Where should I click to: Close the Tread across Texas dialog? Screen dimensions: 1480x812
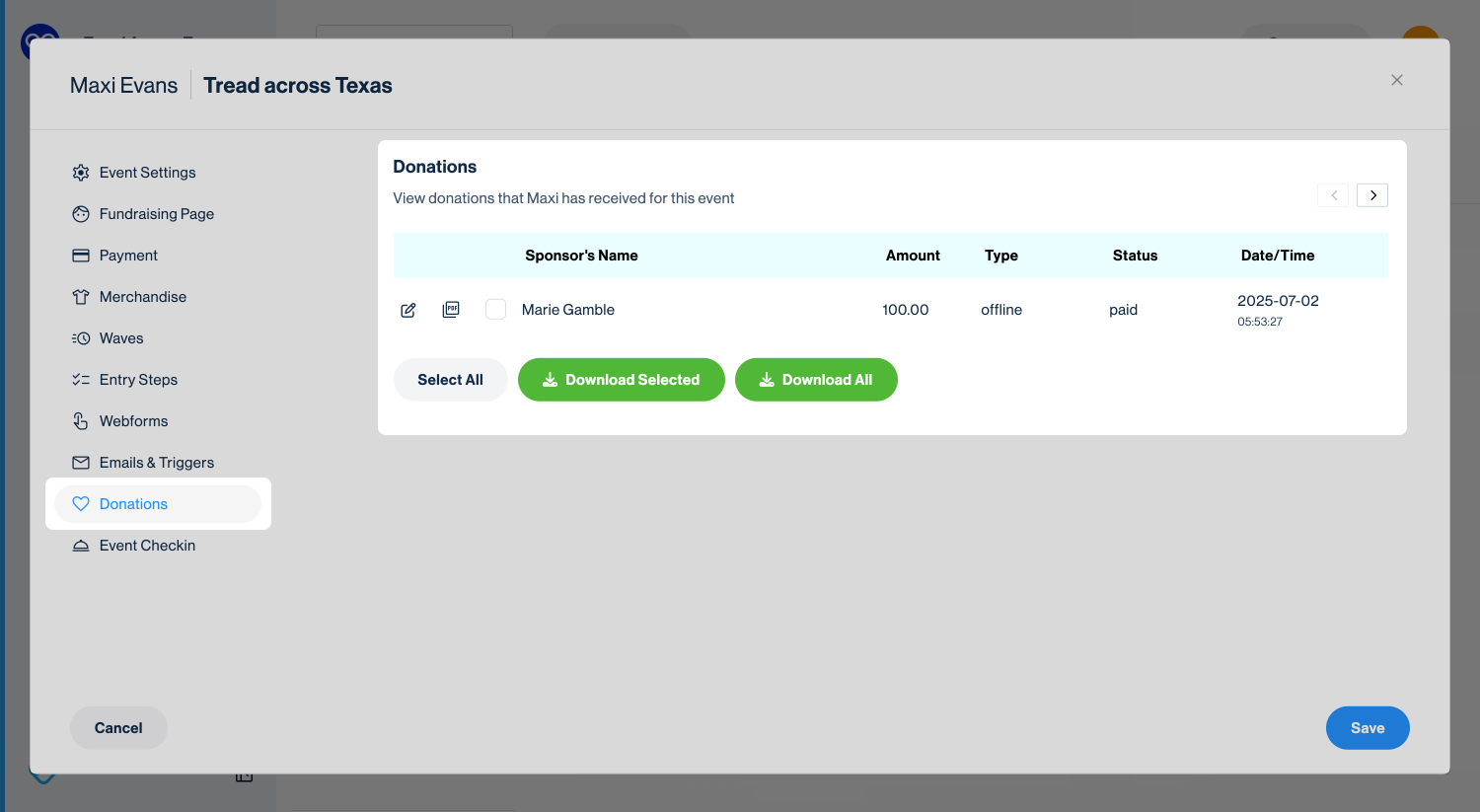1396,80
